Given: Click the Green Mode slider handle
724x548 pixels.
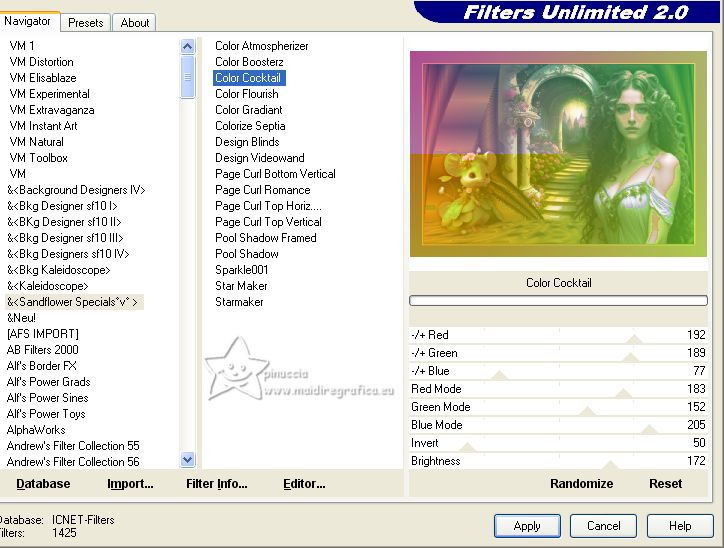Looking at the screenshot, I should coord(587,411).
